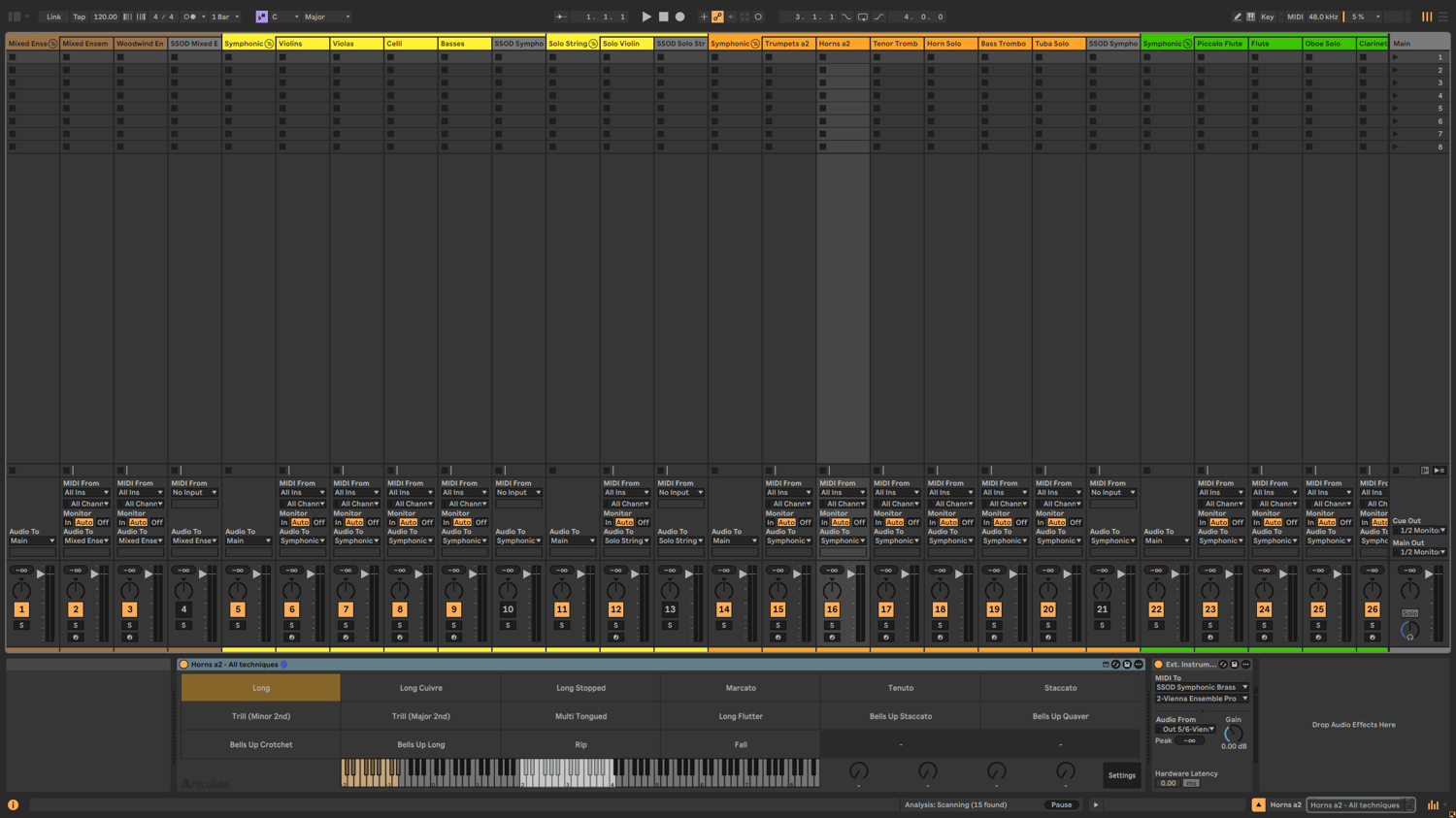Toggle the browser panel icon at top-left
This screenshot has width=1456, height=818.
15,16
